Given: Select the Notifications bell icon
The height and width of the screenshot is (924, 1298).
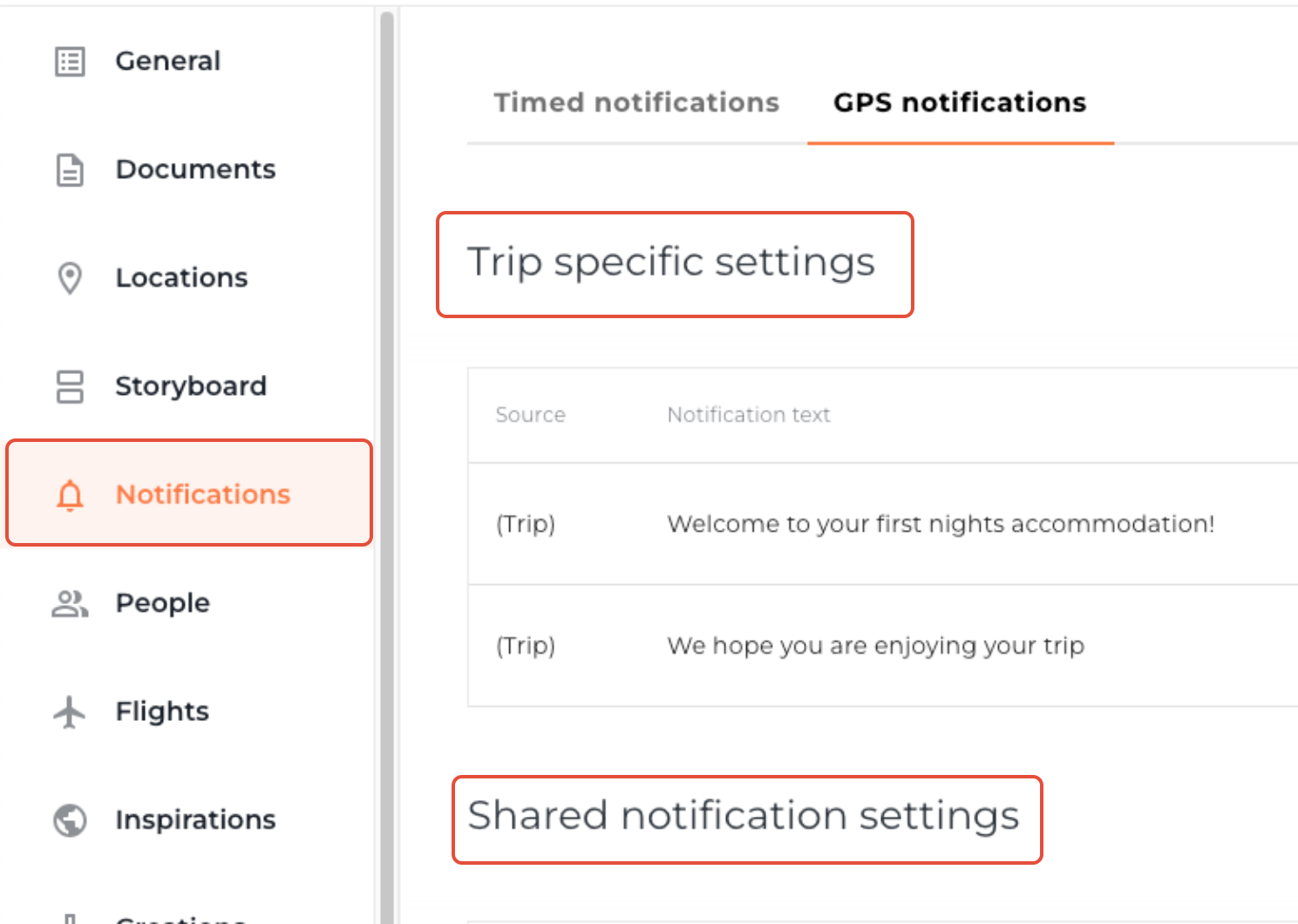Looking at the screenshot, I should (69, 496).
